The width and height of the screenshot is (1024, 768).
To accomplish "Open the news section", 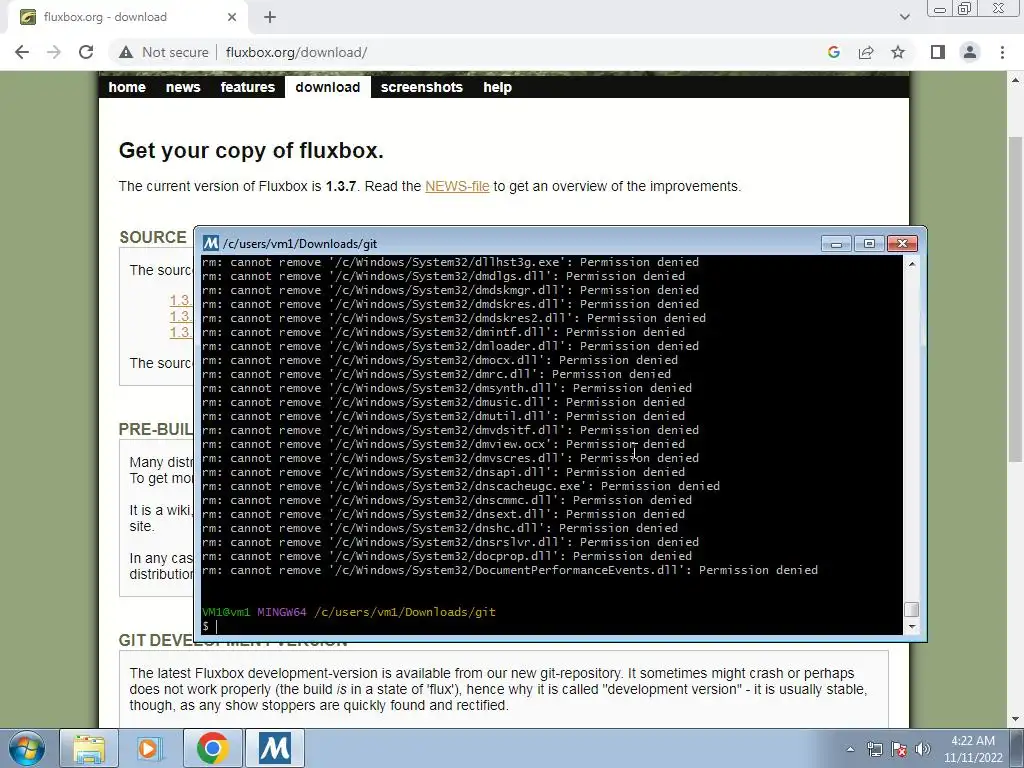I will (x=183, y=88).
